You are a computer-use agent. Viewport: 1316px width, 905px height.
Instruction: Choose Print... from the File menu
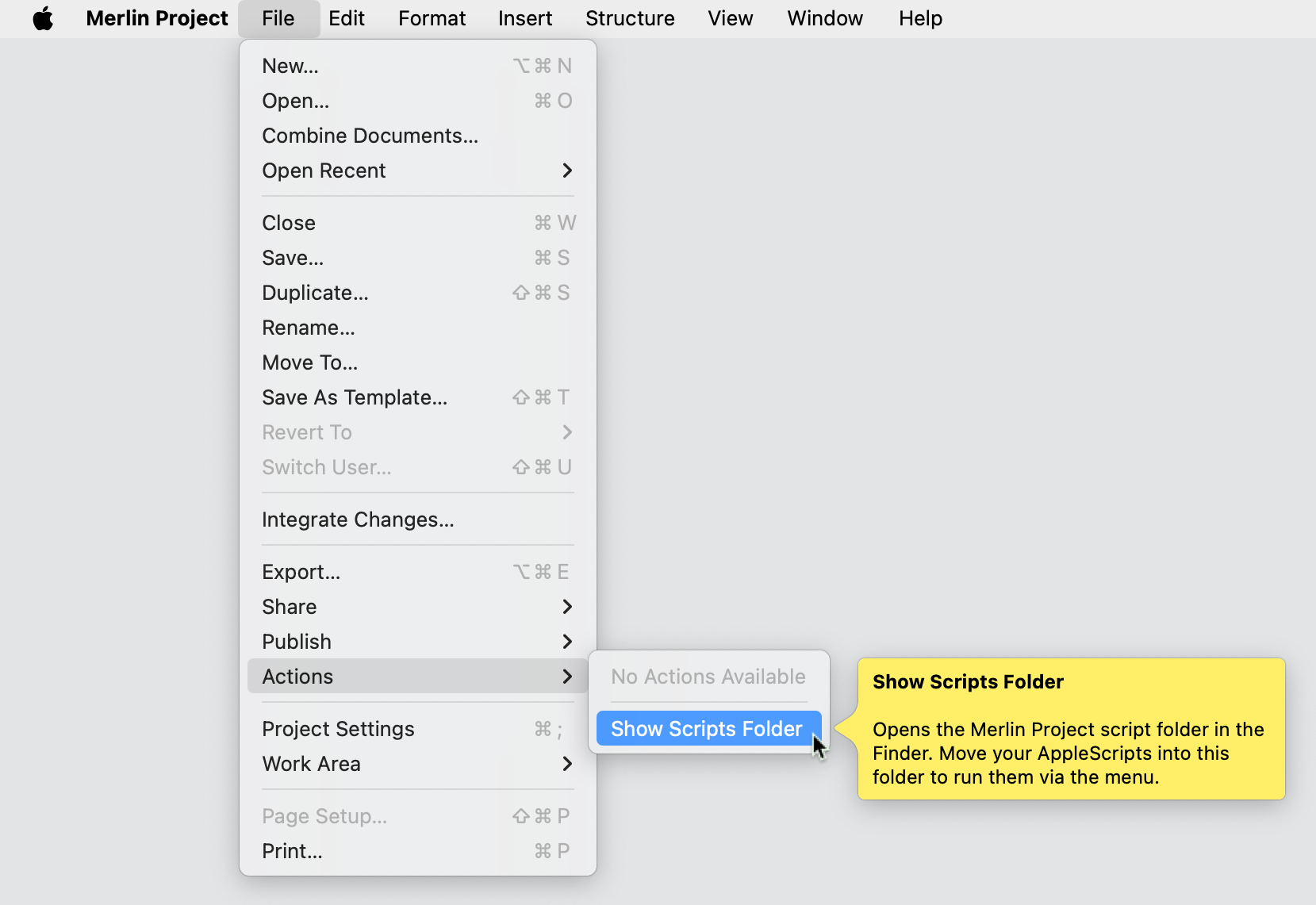418,851
